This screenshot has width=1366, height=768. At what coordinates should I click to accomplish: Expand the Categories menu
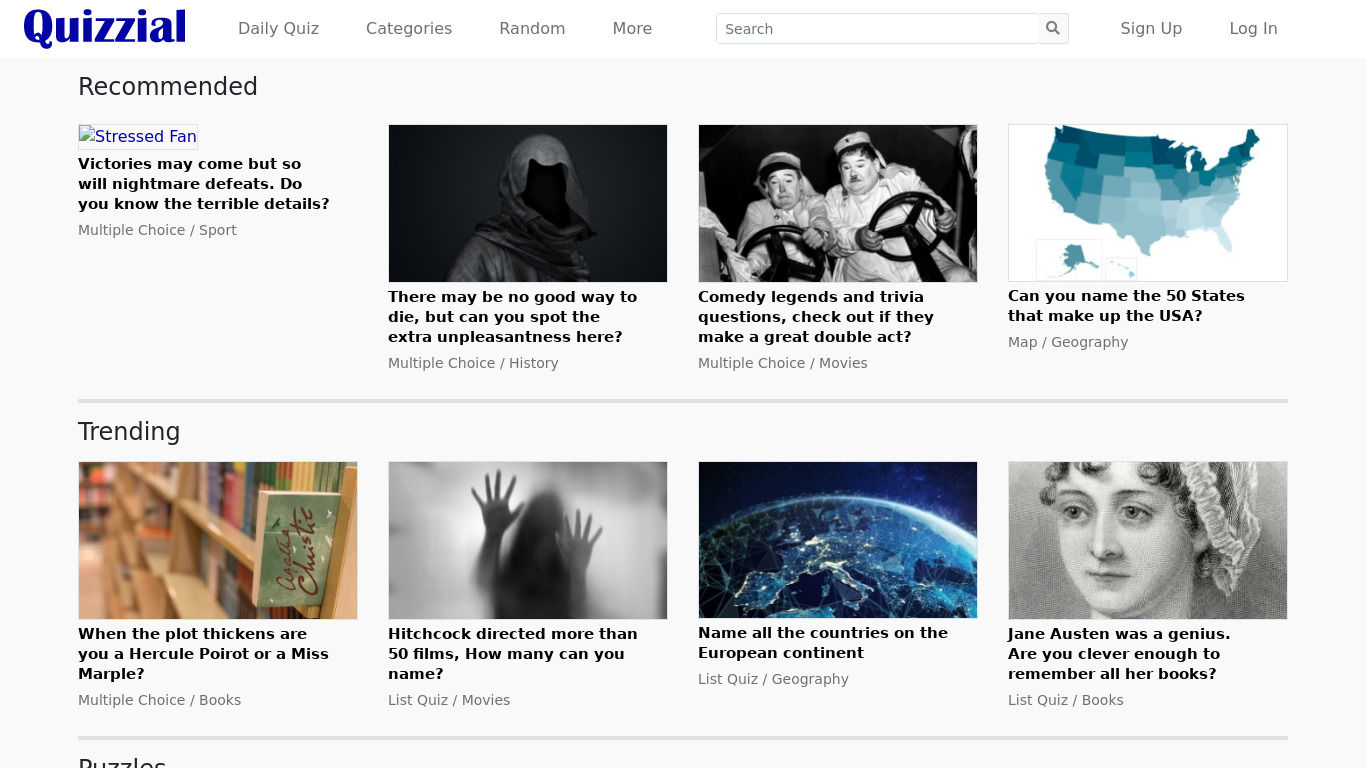pos(409,29)
